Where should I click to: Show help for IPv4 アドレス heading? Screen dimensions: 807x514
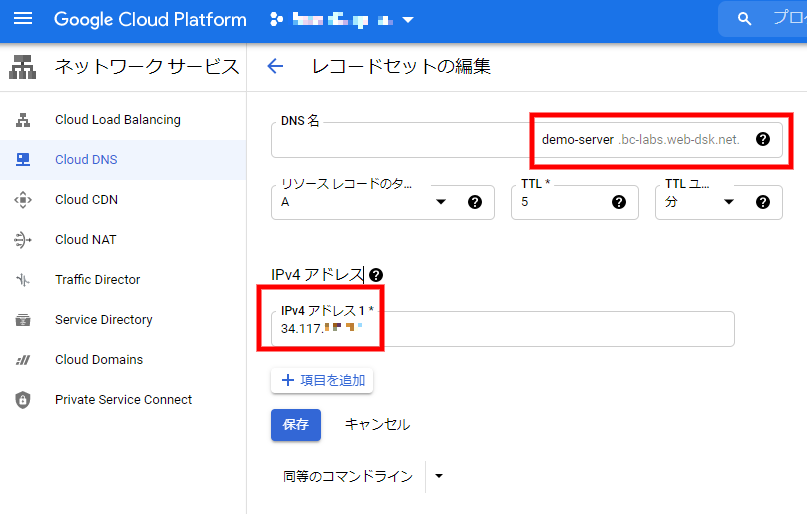tap(376, 275)
